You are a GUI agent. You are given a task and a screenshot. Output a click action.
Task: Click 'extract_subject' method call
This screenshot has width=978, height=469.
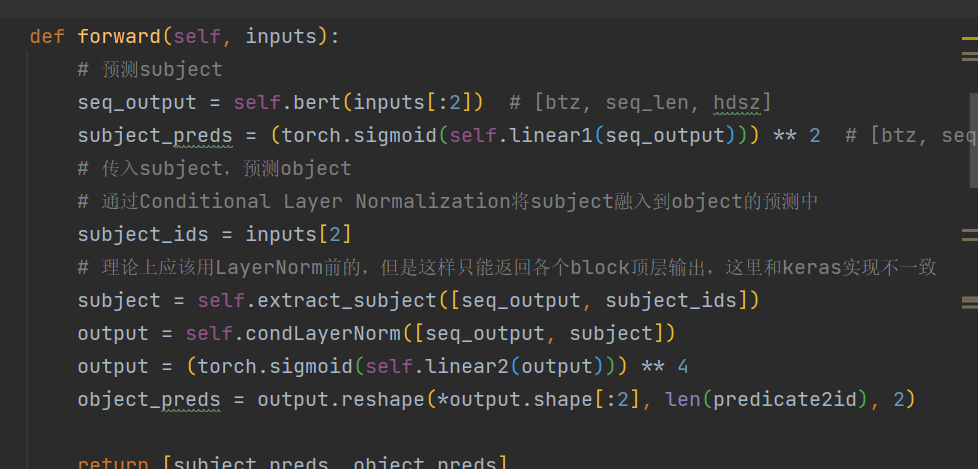tap(347, 301)
